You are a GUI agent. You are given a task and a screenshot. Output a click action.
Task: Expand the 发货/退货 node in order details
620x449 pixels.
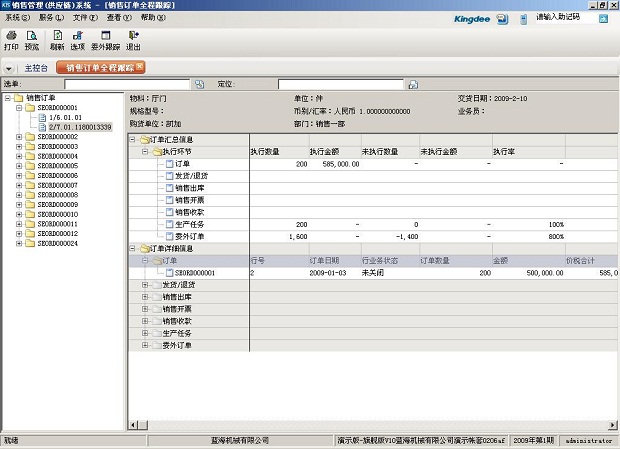point(145,284)
